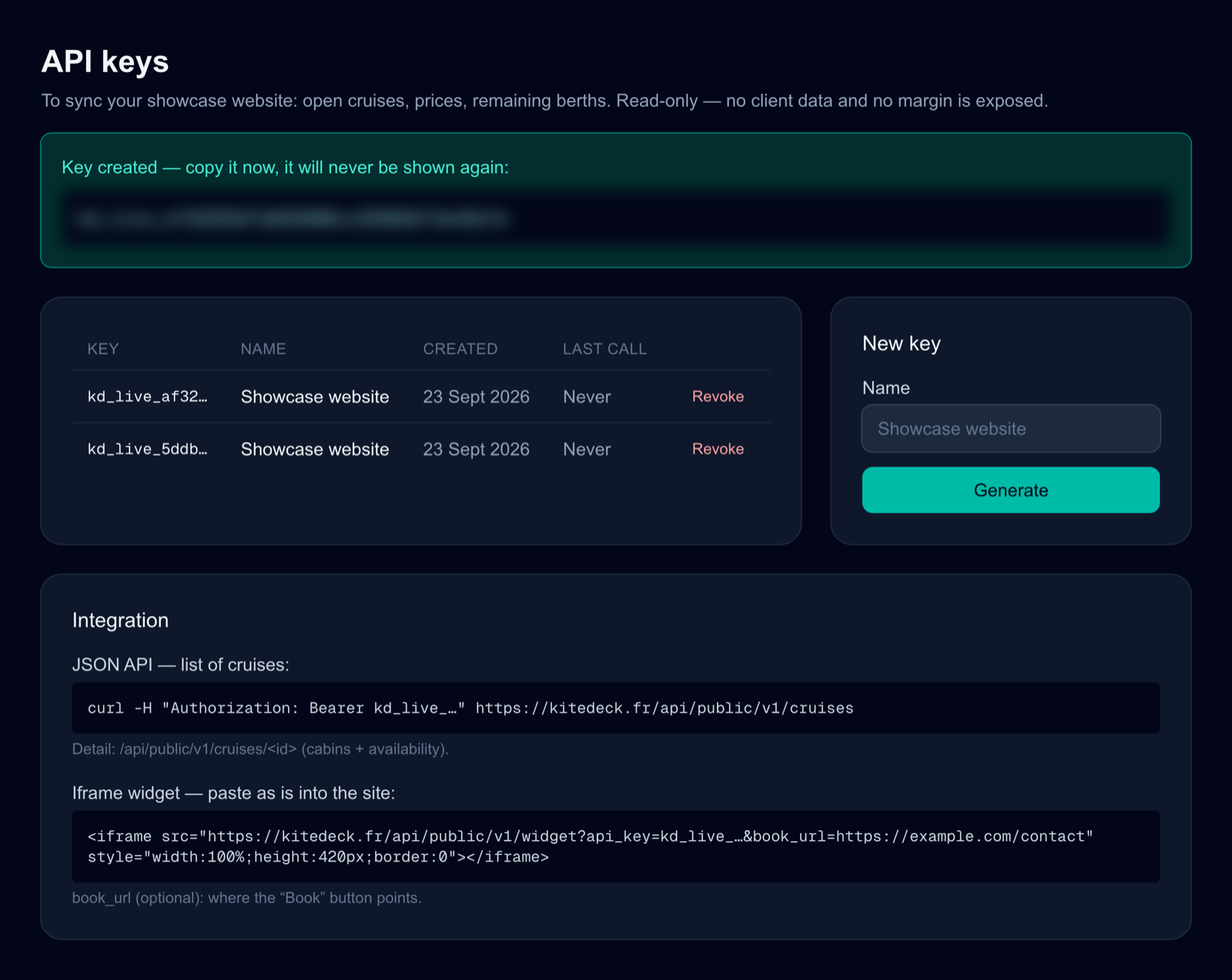
Task: Click the Generate button
Action: [x=1010, y=490]
